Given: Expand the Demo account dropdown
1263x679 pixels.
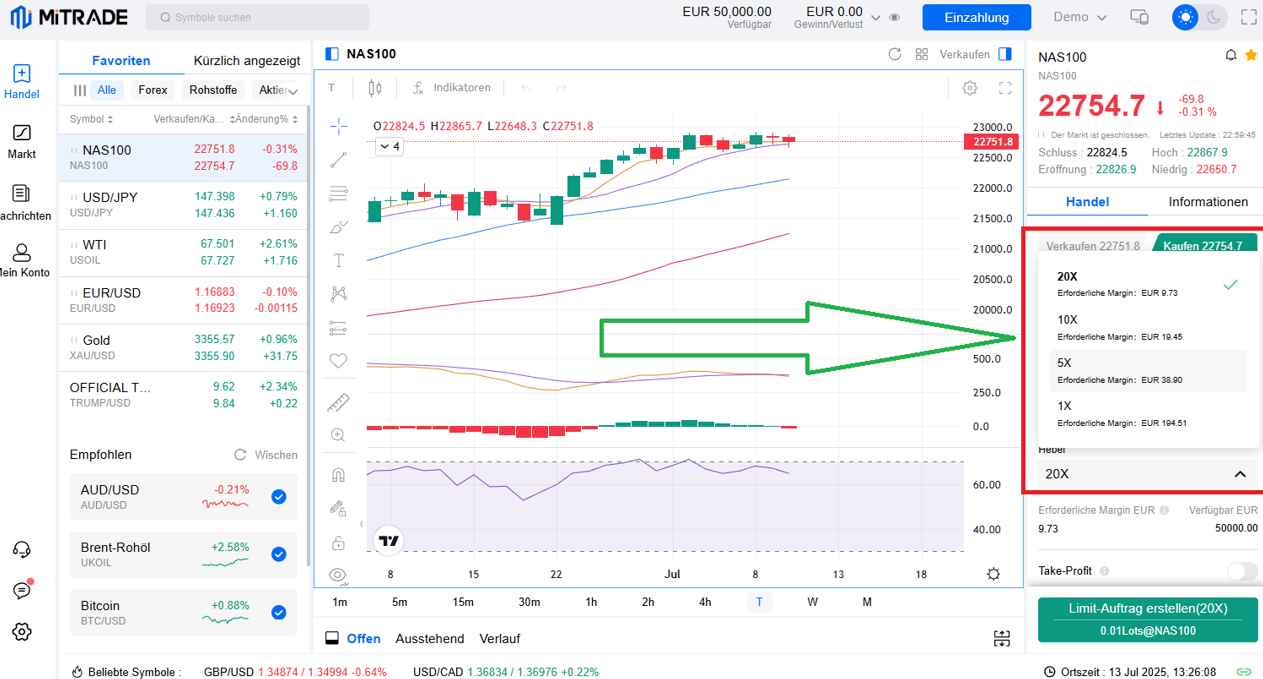Looking at the screenshot, I should tap(1080, 17).
